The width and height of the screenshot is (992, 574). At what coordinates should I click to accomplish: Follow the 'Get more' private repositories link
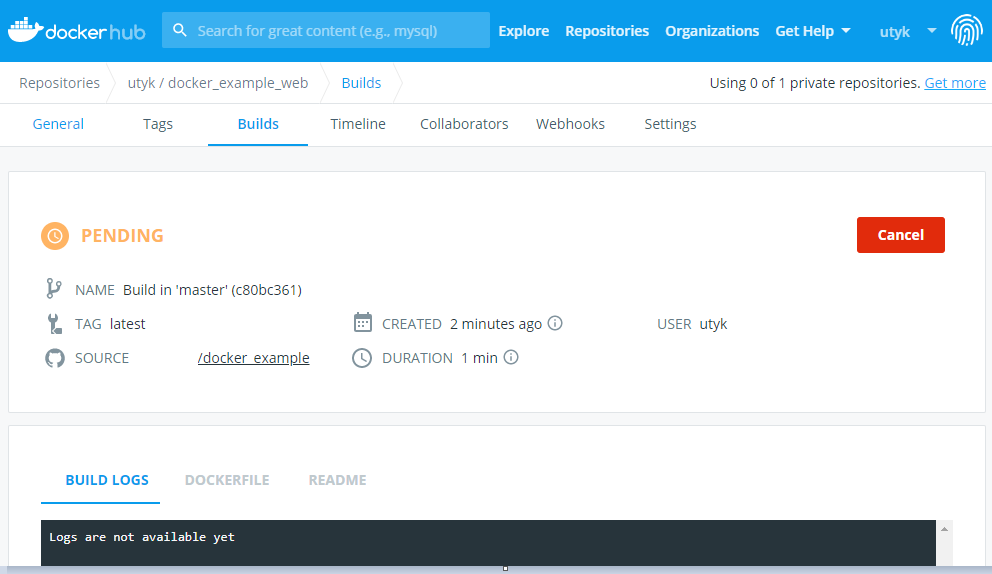click(955, 83)
